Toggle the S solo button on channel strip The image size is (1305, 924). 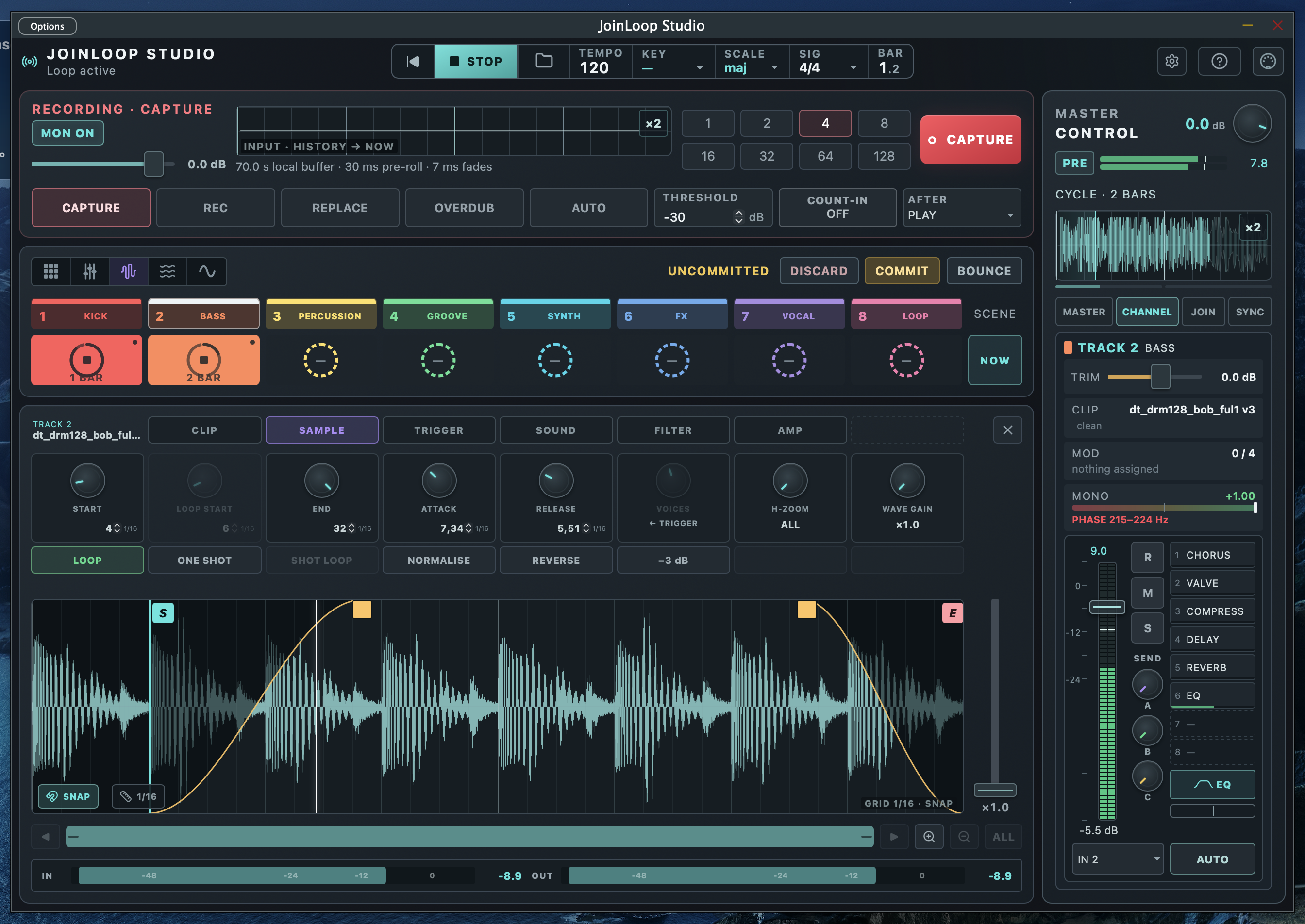tap(1147, 628)
